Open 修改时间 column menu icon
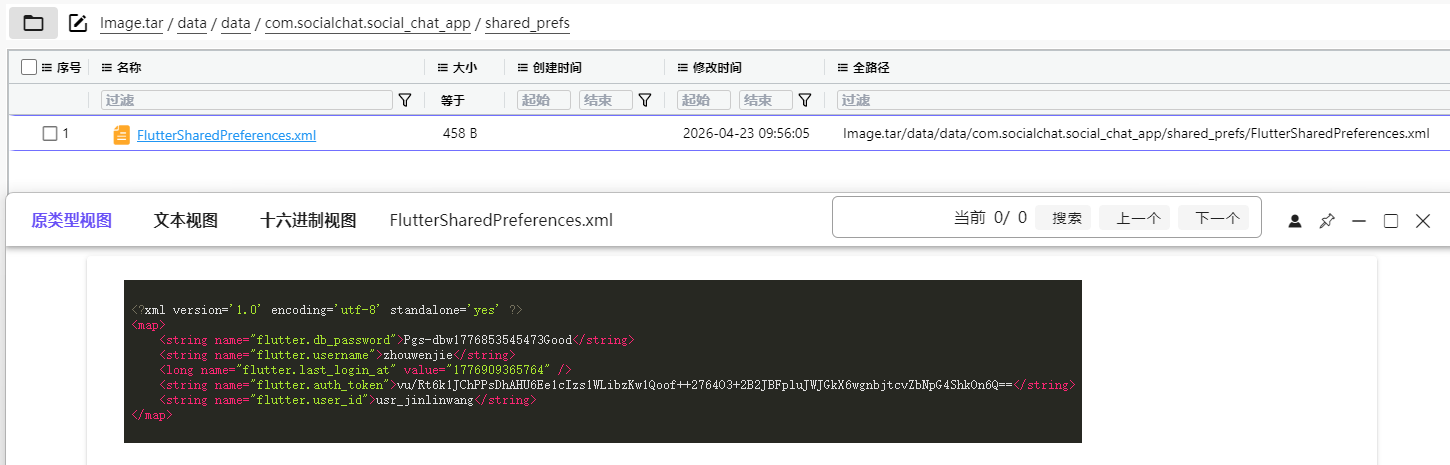 pos(683,68)
